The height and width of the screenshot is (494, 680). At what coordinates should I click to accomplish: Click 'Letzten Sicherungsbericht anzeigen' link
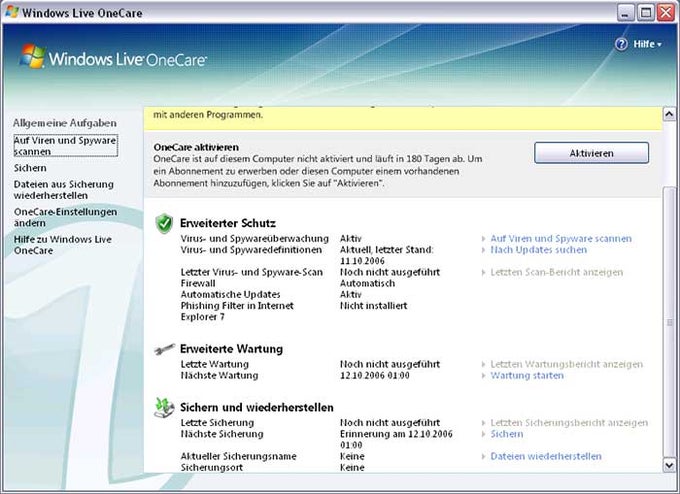pos(569,423)
